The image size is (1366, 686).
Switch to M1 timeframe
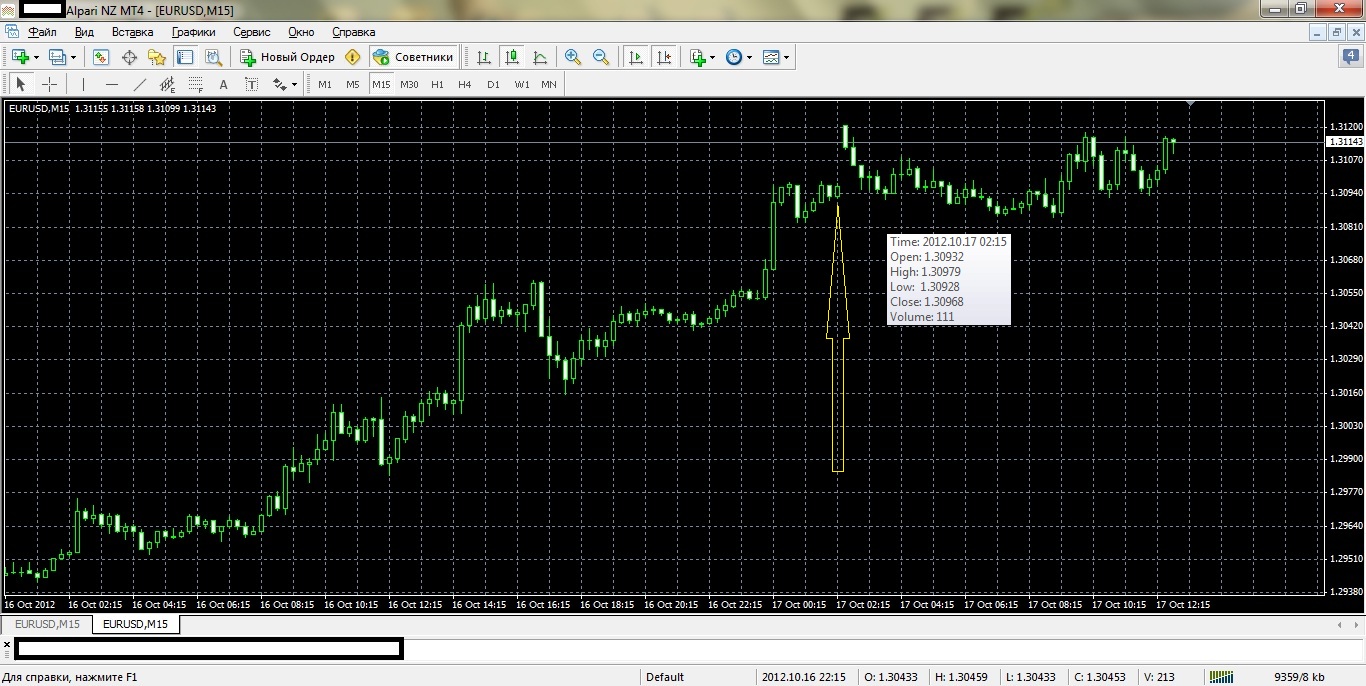click(325, 84)
